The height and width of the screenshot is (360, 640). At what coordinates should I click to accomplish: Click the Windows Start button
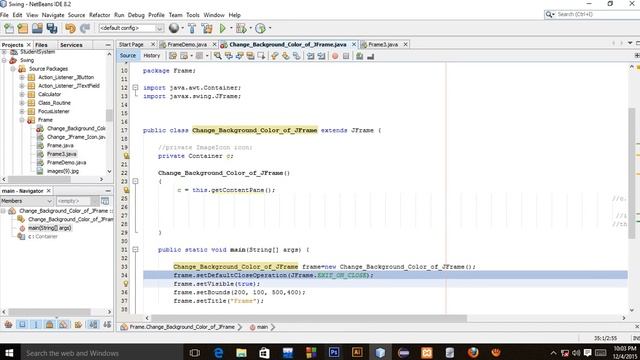tap(9, 353)
